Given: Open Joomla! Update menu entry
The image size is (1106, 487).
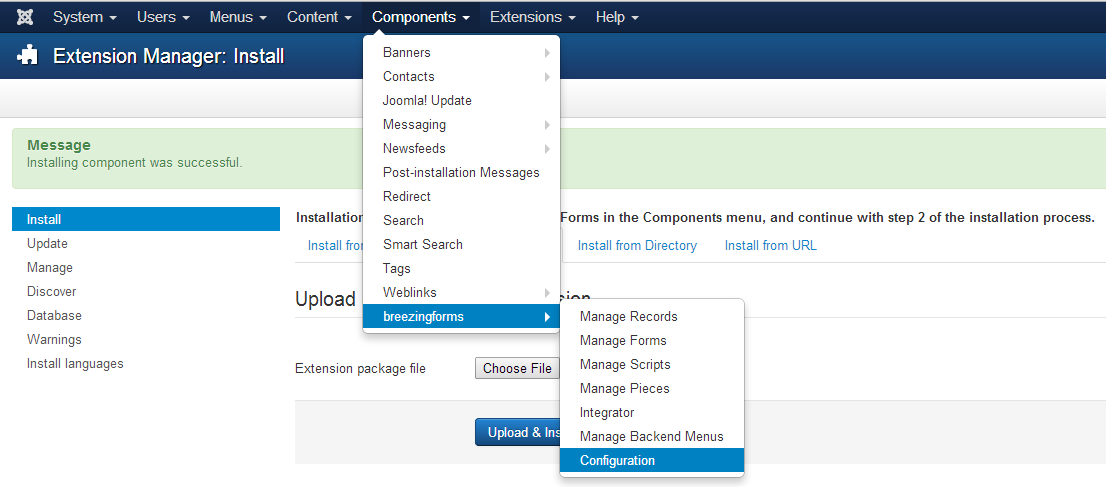Looking at the screenshot, I should click(461, 101).
